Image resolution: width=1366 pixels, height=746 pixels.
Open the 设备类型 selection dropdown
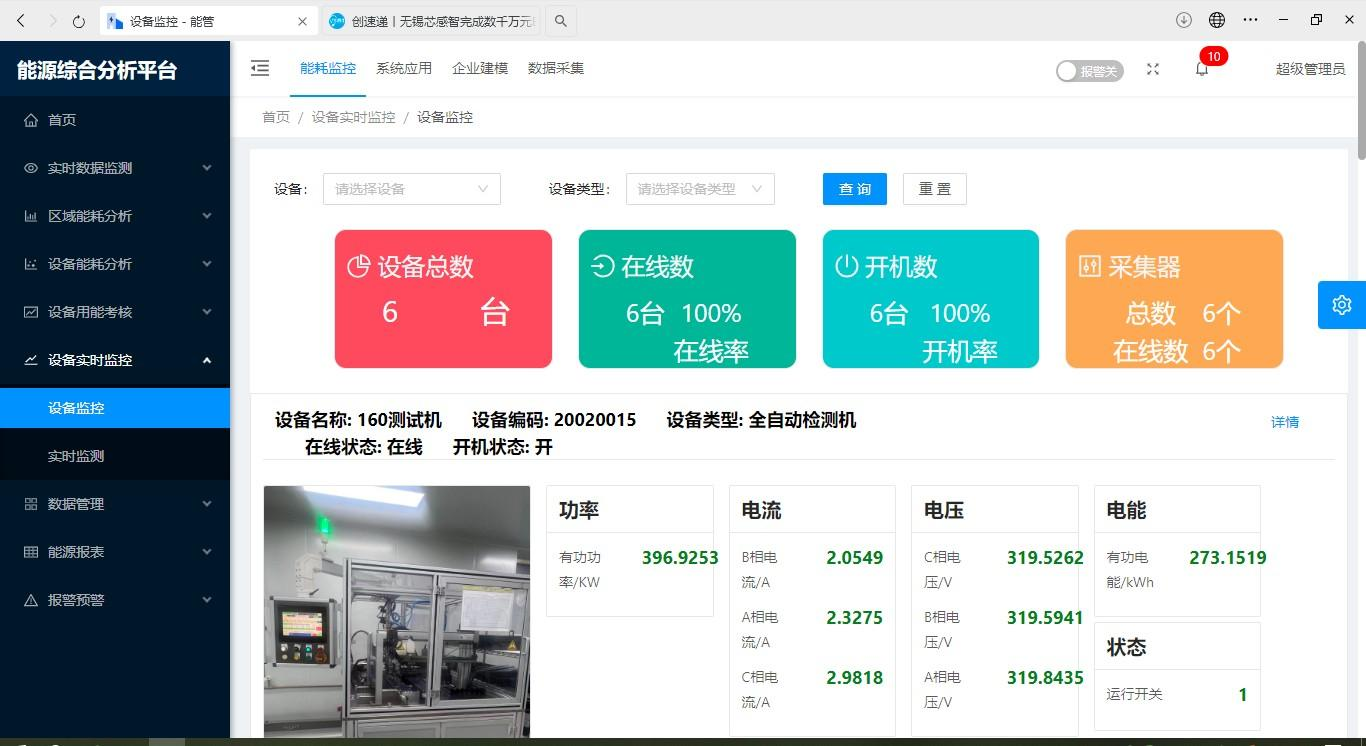click(x=699, y=189)
